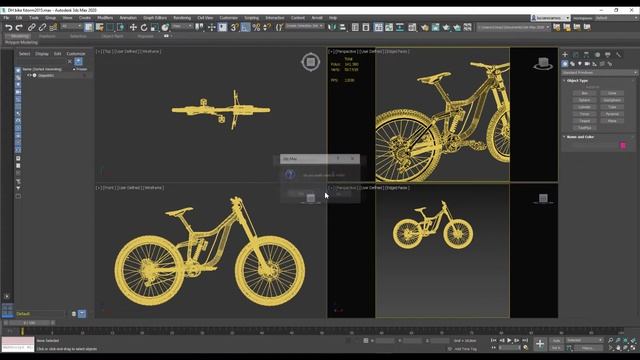
Task: Click Use Pivot Point Center icon
Action: (x=199, y=27)
